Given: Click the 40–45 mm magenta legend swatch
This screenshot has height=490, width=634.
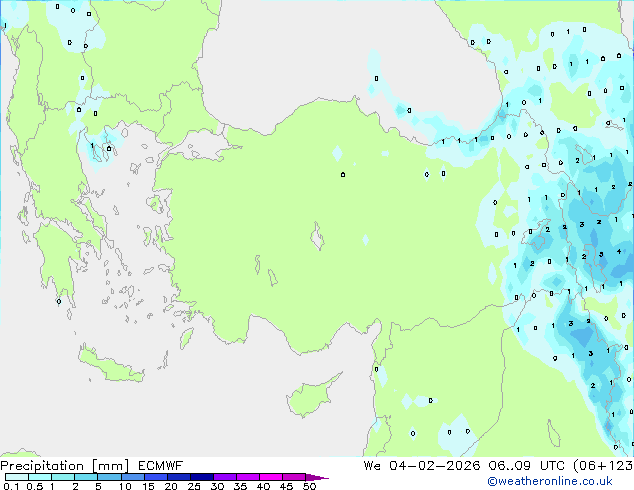Looking at the screenshot, I should 271,477.
